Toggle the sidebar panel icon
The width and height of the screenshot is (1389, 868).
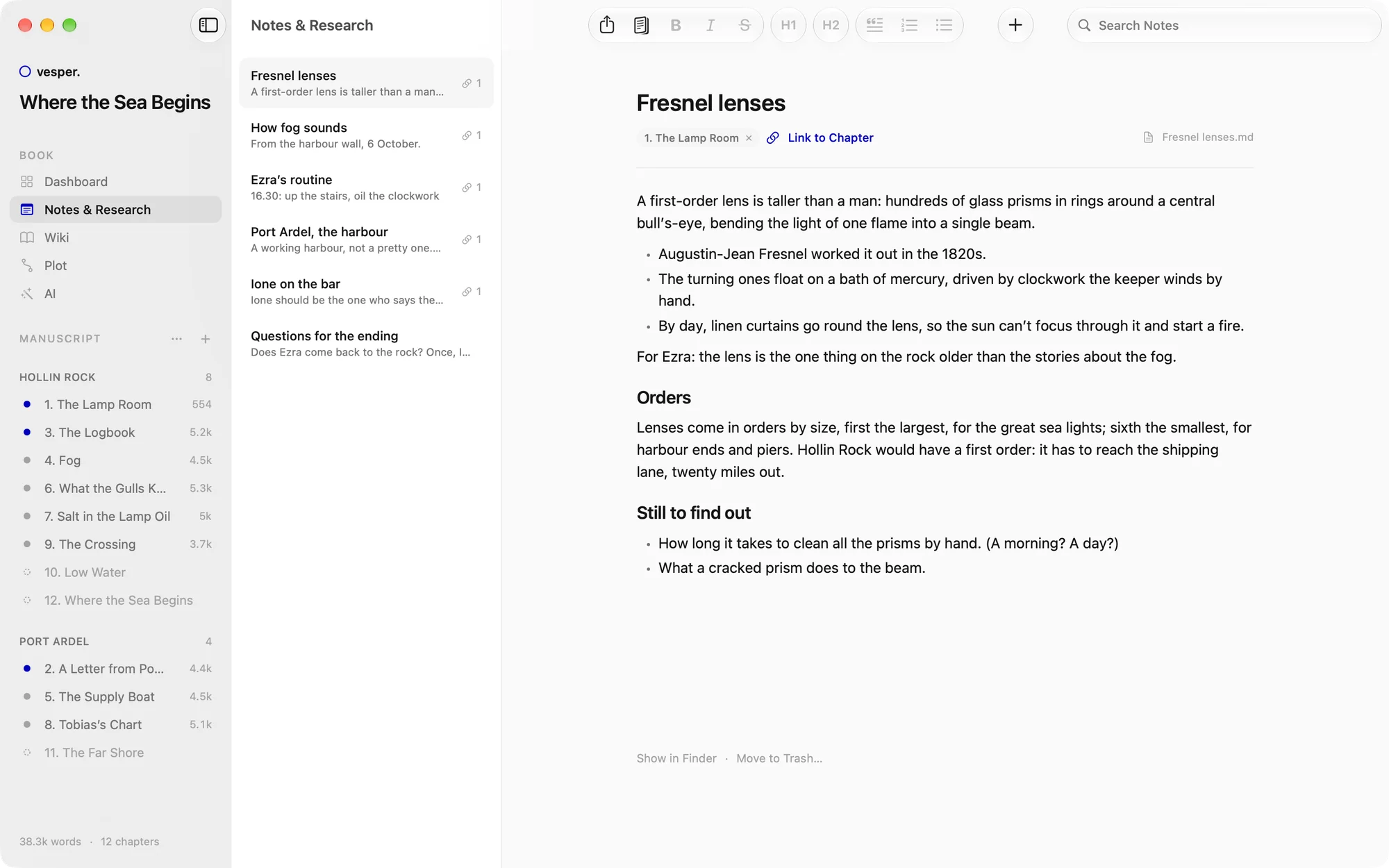point(208,25)
